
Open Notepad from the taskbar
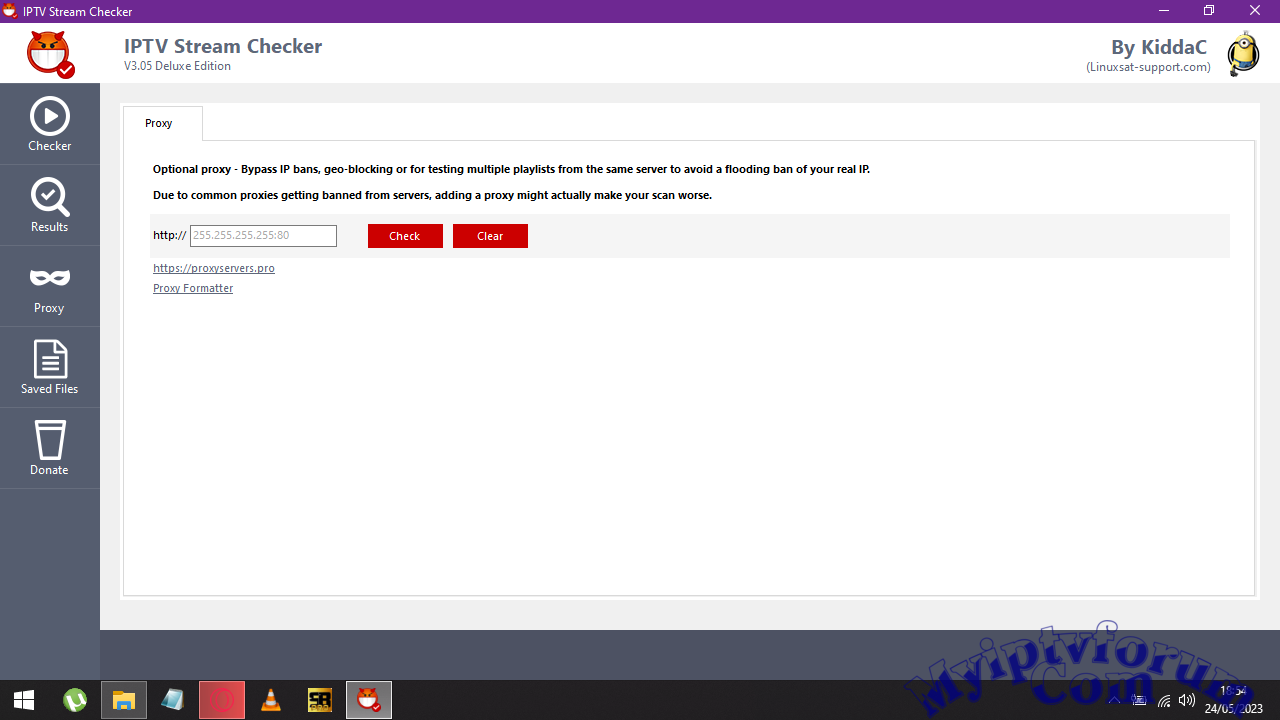[x=172, y=699]
